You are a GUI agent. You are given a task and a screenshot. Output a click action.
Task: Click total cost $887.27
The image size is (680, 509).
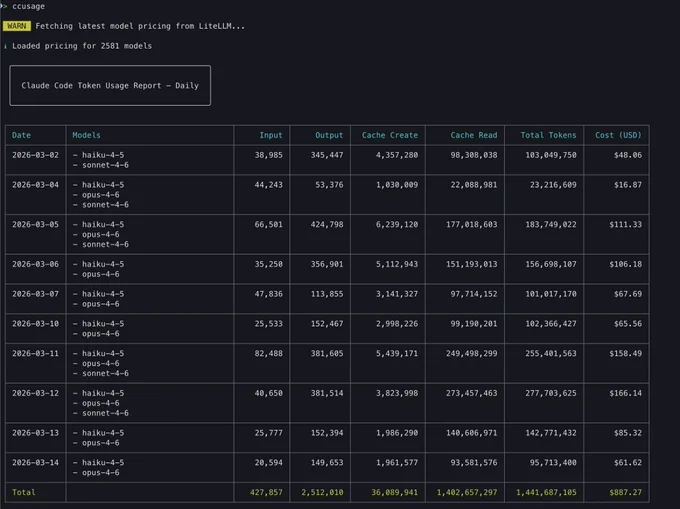pos(625,493)
